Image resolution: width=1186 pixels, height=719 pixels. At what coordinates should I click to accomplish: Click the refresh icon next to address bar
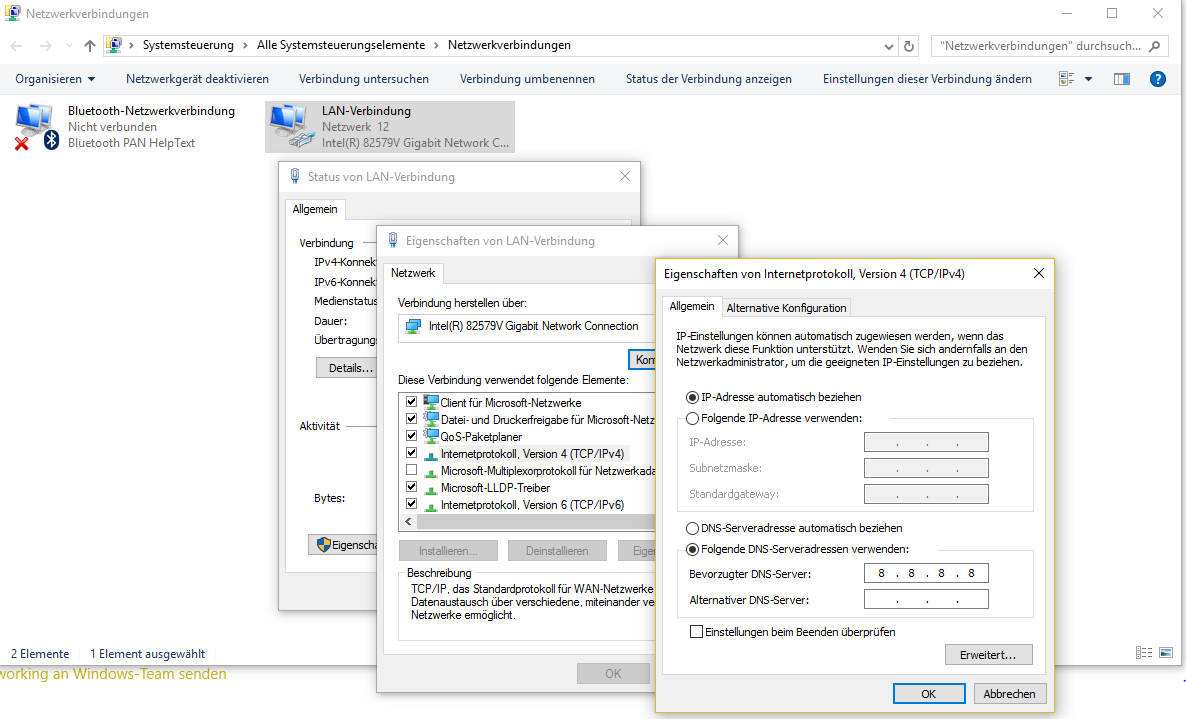pos(909,46)
